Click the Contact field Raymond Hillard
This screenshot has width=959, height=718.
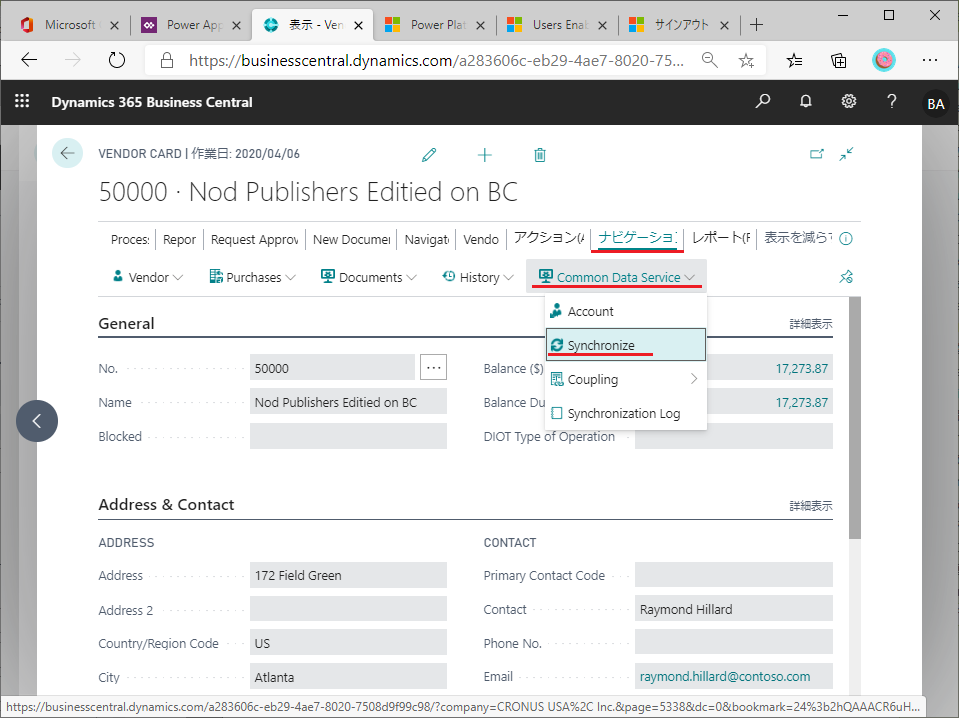(x=733, y=609)
